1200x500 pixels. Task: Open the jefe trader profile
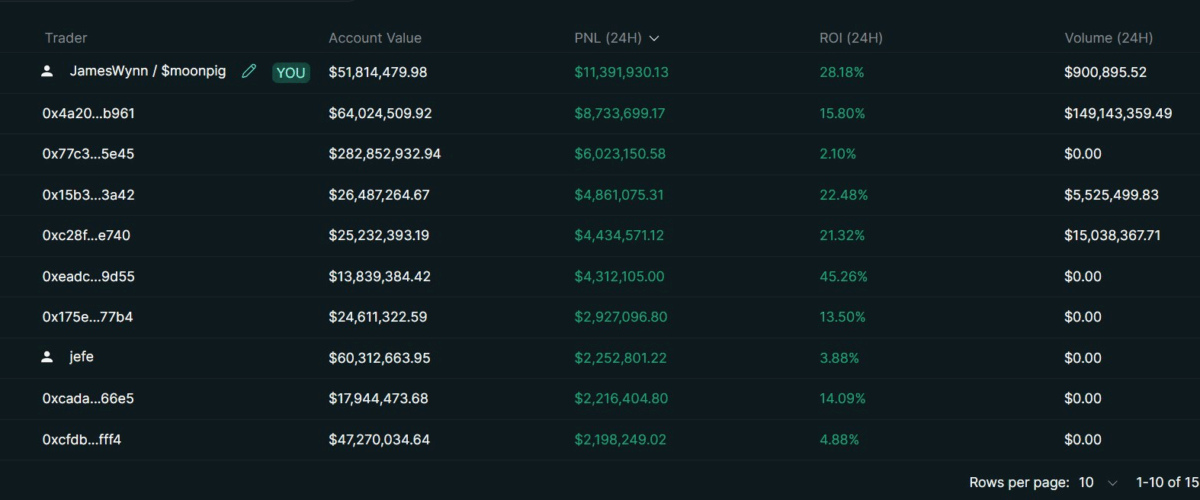[x=81, y=357]
